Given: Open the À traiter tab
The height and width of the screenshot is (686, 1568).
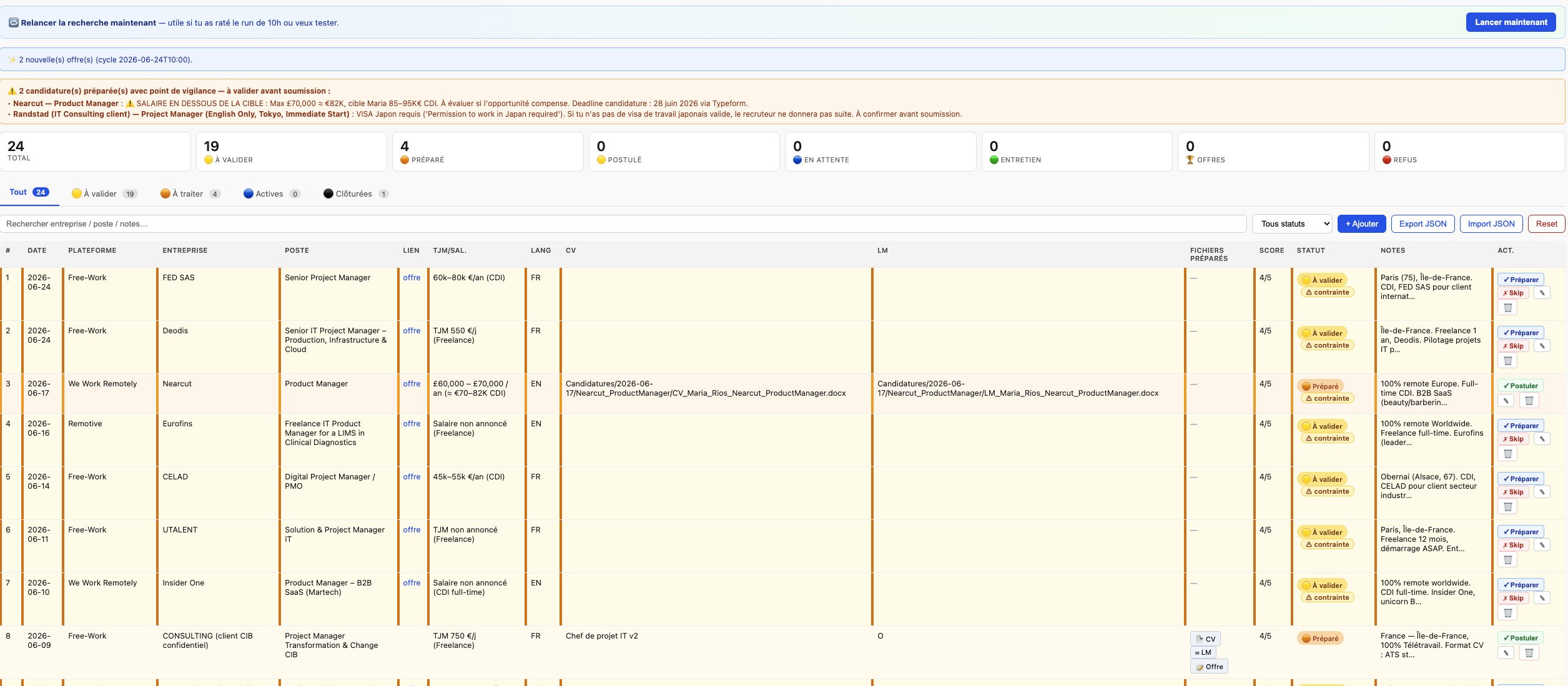Looking at the screenshot, I should pos(190,194).
